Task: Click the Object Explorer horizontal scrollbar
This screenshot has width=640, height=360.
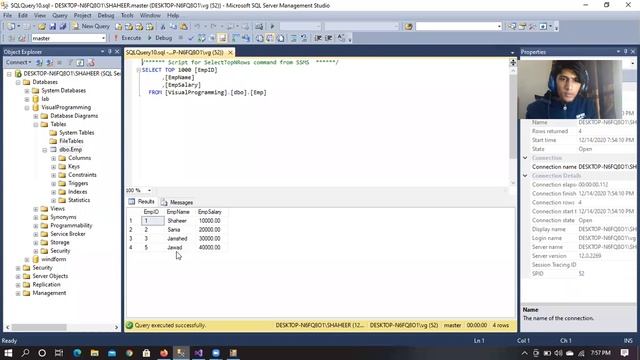Action: click(x=39, y=327)
